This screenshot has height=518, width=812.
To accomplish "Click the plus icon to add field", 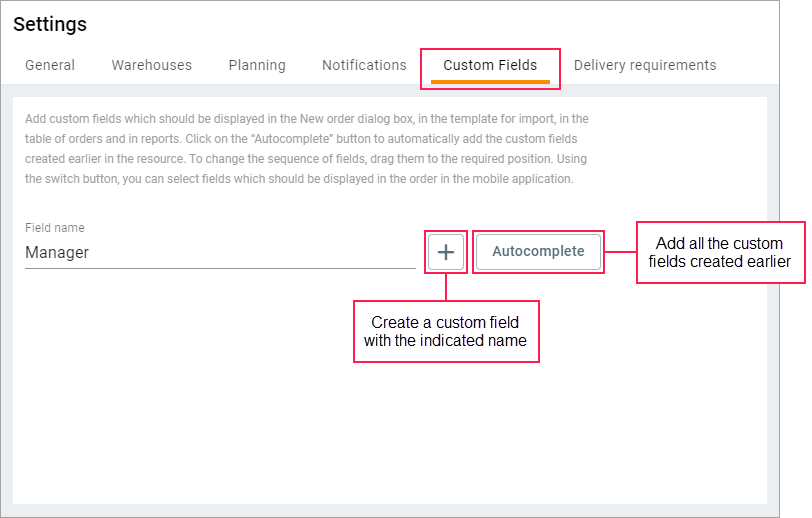I will [x=446, y=252].
